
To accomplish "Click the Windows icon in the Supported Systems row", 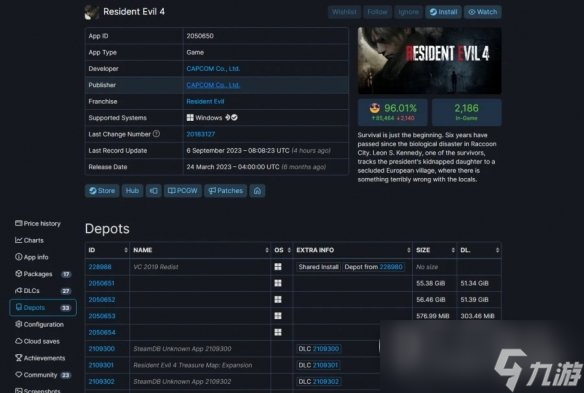I will [x=190, y=118].
